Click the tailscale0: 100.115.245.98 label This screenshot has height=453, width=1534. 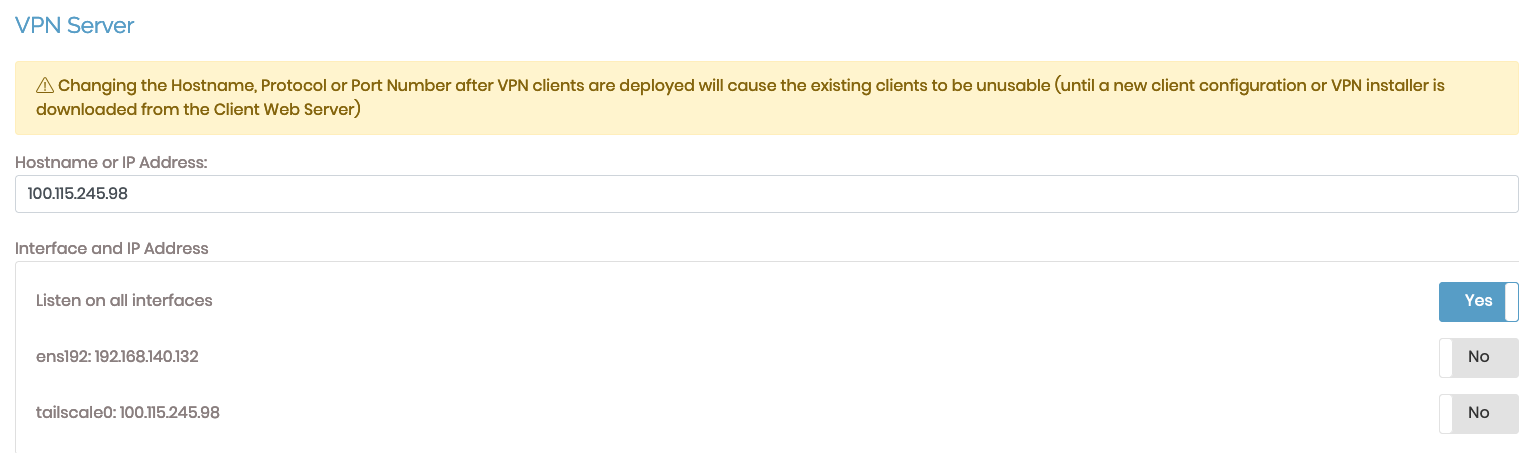(x=128, y=412)
